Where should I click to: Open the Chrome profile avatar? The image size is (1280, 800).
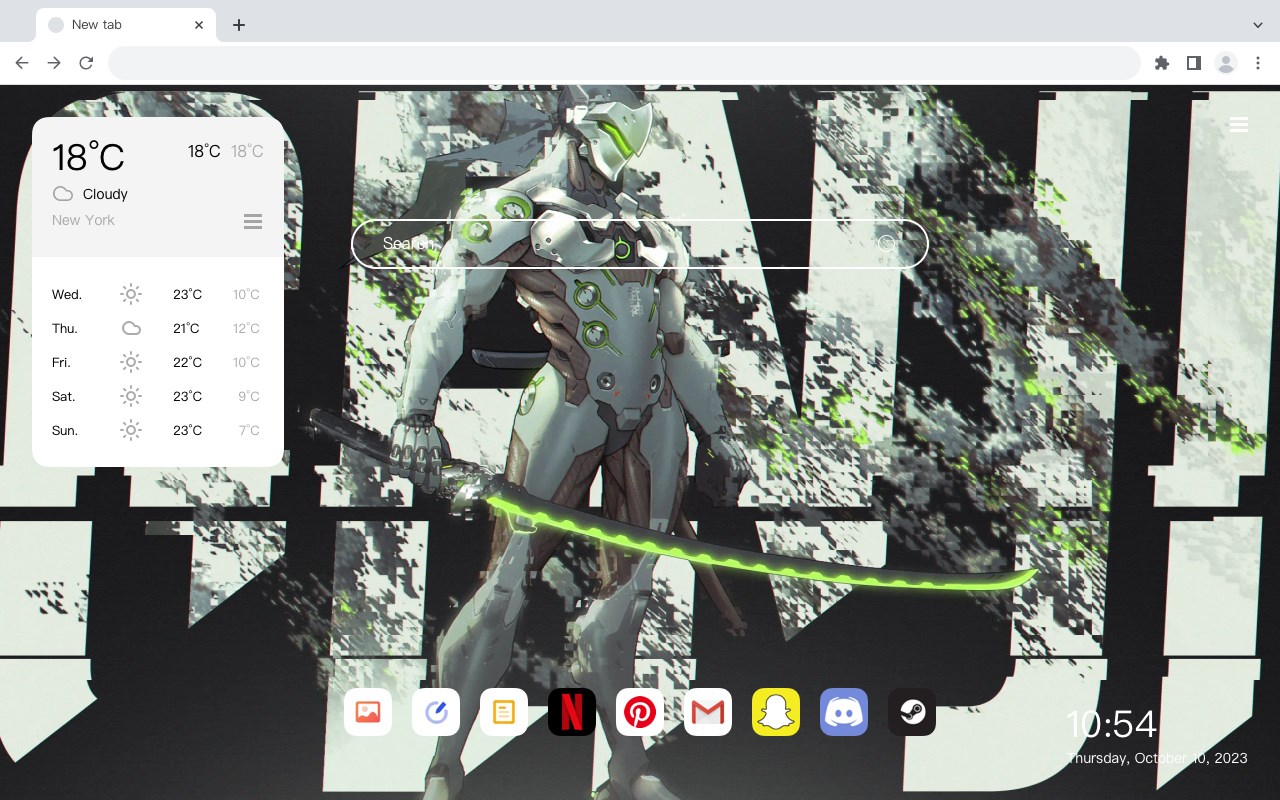point(1226,63)
